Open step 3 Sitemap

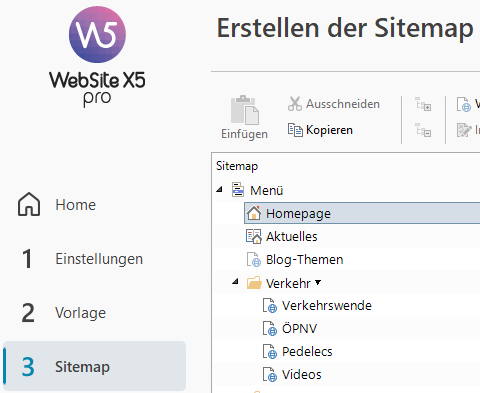pyautogui.click(x=94, y=366)
